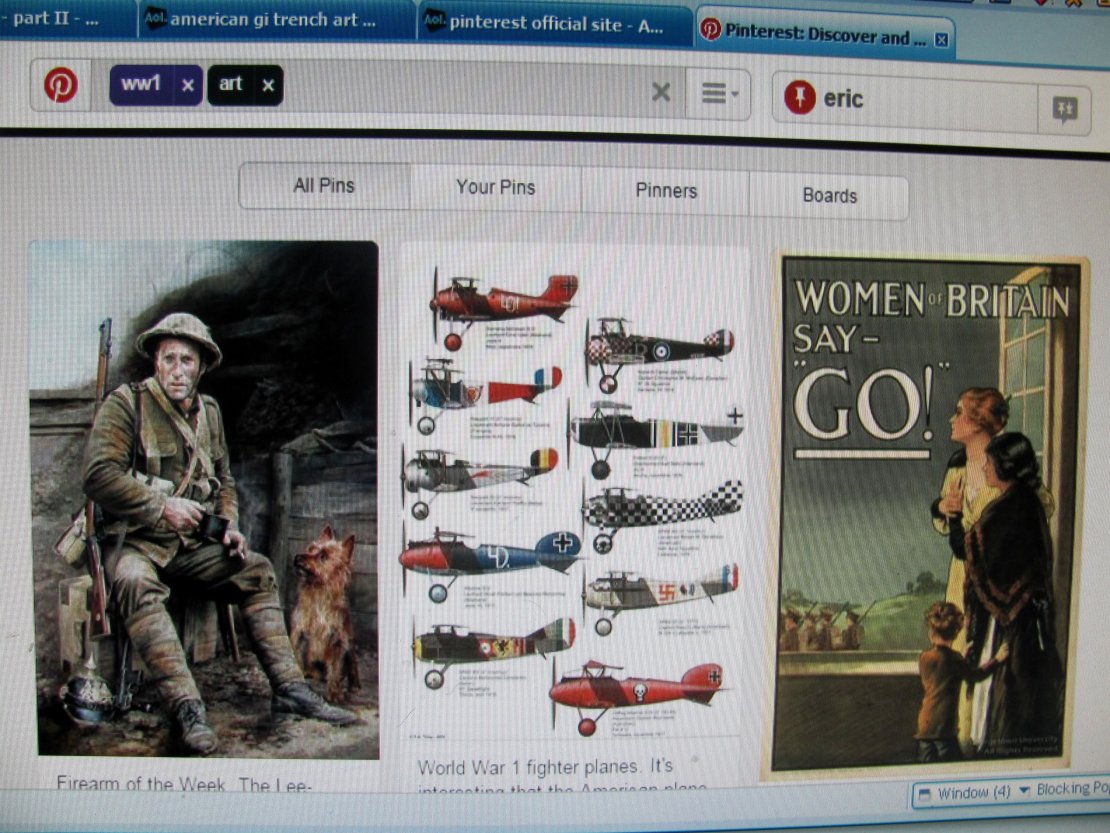
Task: Switch to the Boards tab
Action: (x=830, y=195)
